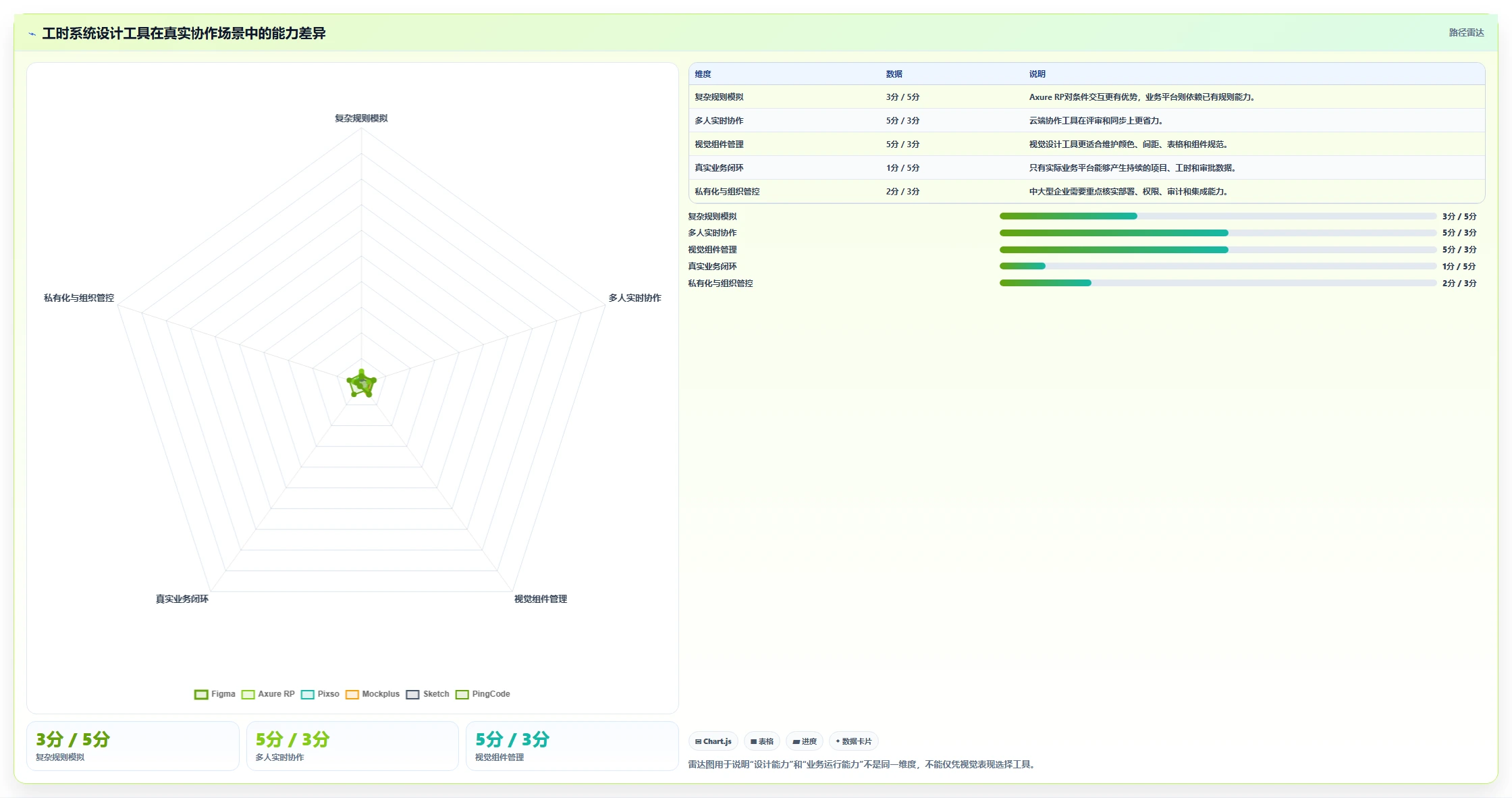
Task: Click the footnote text starting with 雷达图用于说明
Action: tap(863, 764)
